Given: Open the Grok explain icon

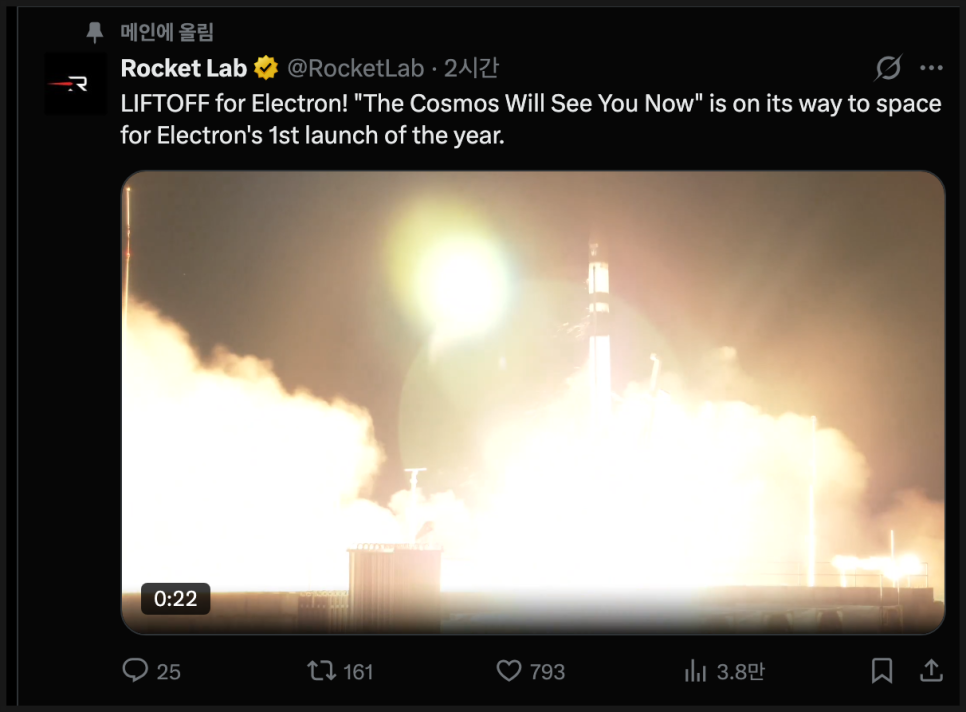Looking at the screenshot, I should point(888,68).
